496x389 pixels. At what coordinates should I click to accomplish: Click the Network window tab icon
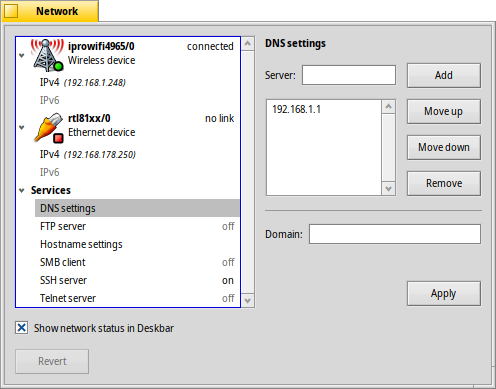11,11
